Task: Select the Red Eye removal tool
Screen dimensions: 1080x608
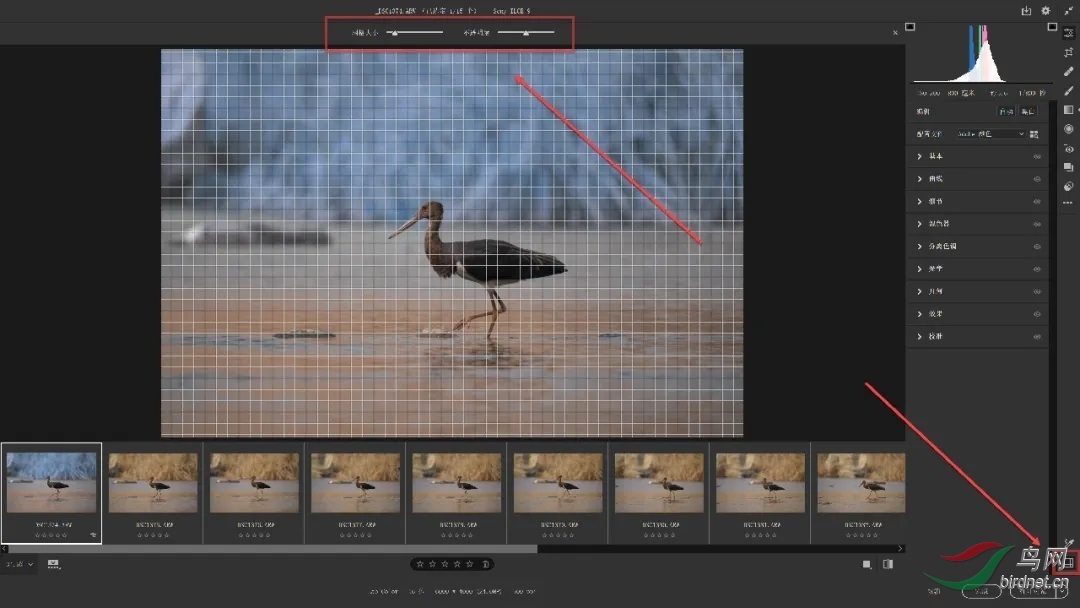Action: [1068, 148]
